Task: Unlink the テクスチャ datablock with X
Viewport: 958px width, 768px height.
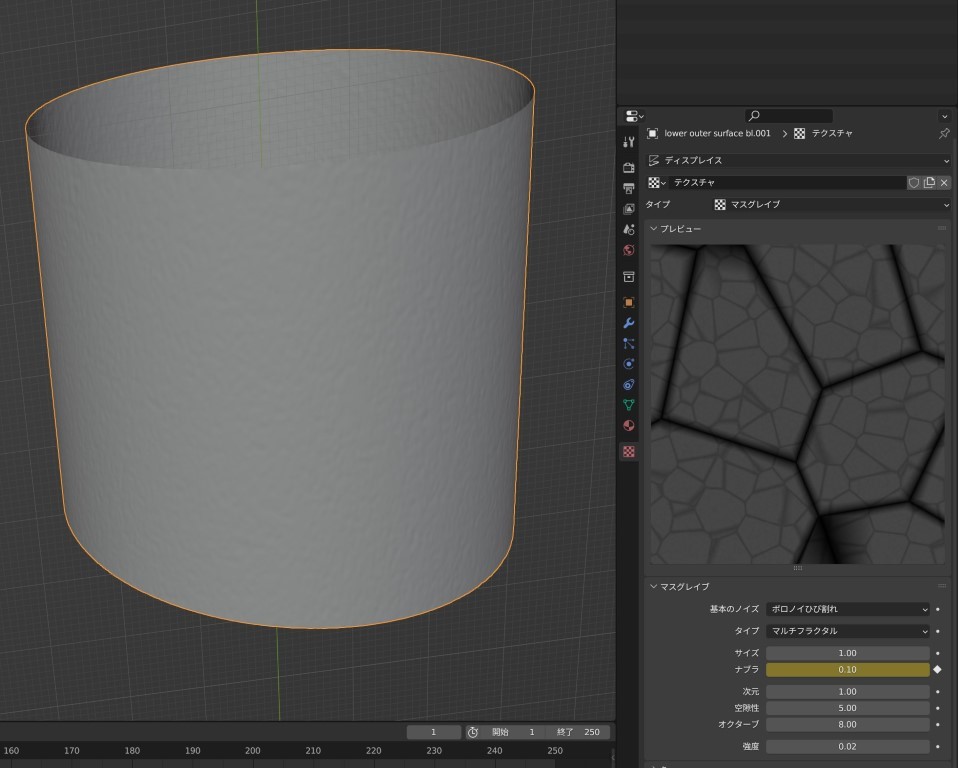Action: (x=944, y=183)
